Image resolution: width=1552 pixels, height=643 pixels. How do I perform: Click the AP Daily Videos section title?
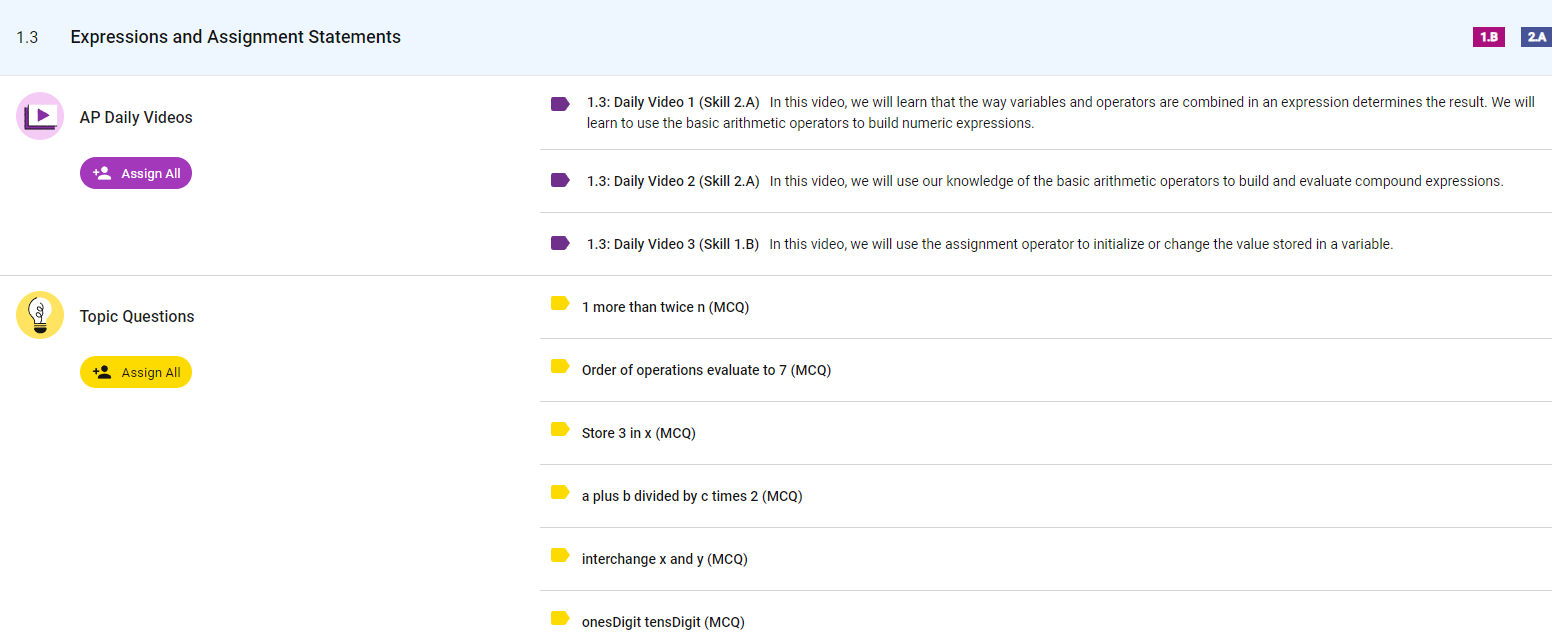[x=136, y=117]
